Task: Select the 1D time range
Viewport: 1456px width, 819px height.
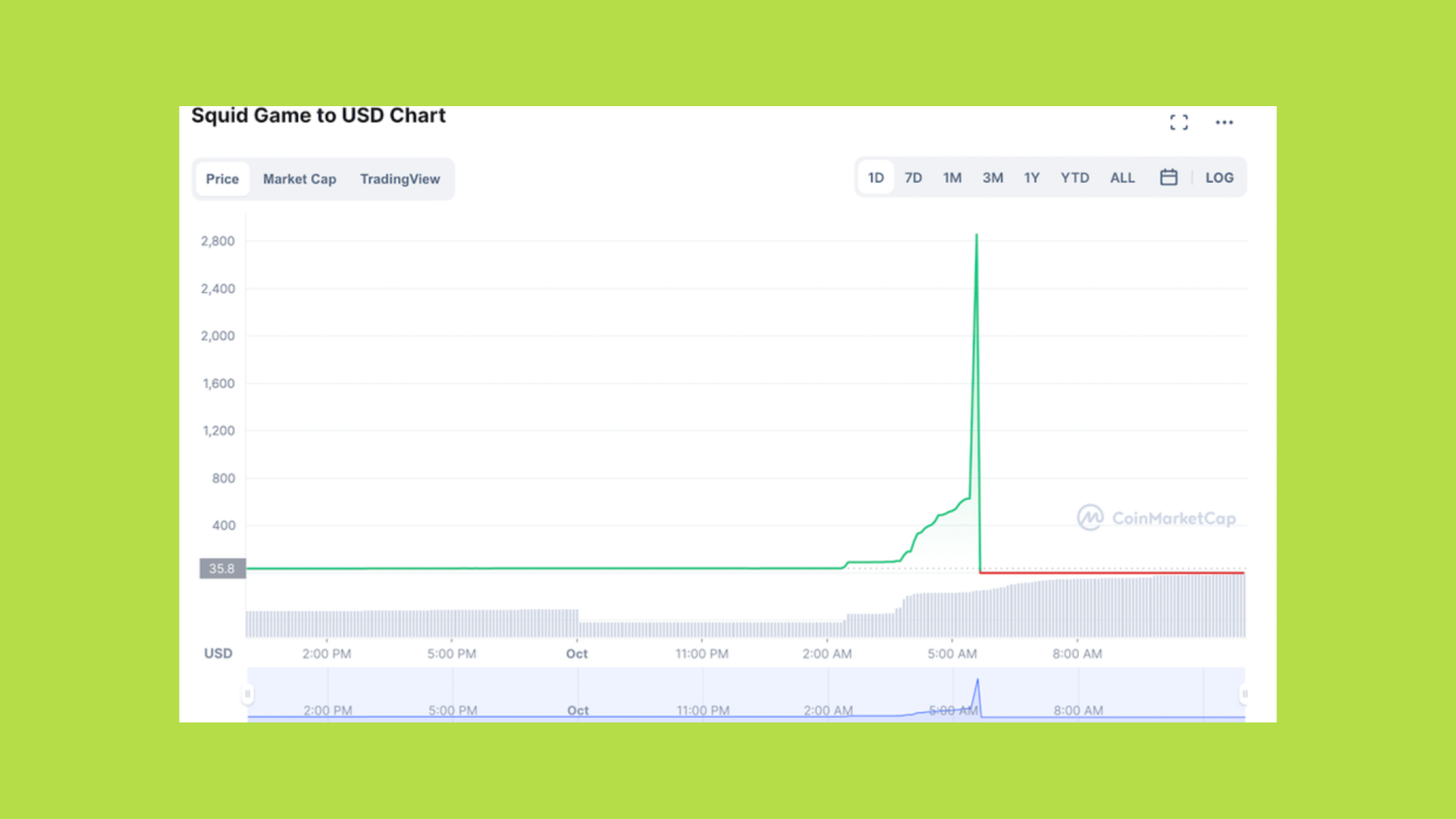Action: pyautogui.click(x=876, y=177)
